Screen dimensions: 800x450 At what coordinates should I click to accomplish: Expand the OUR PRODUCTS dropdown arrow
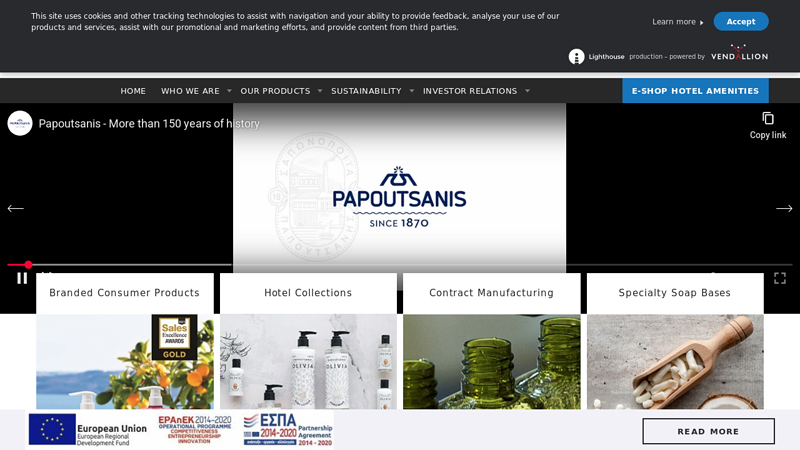tap(320, 91)
